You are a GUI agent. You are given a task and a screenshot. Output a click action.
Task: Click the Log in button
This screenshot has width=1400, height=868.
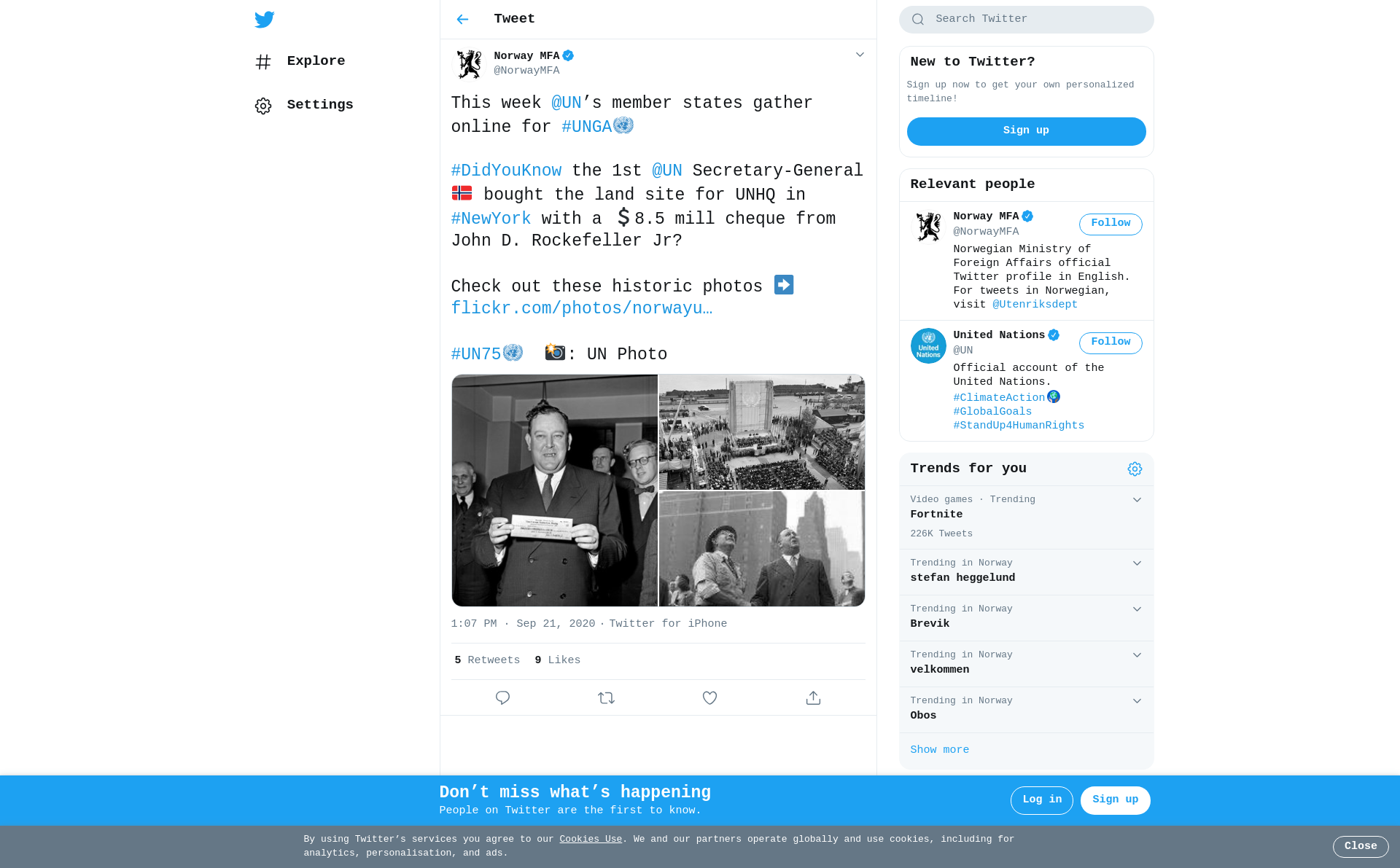tap(1041, 800)
